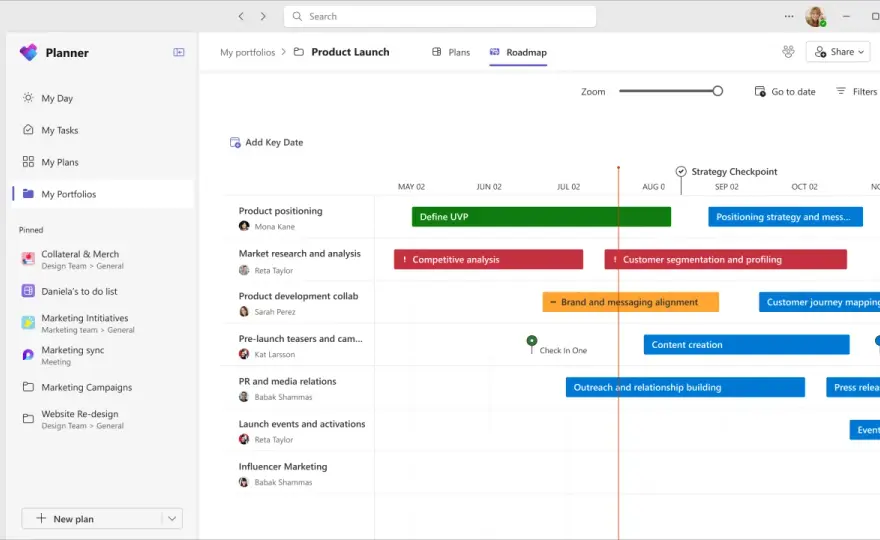Click the OCT 02 date header

pos(804,186)
